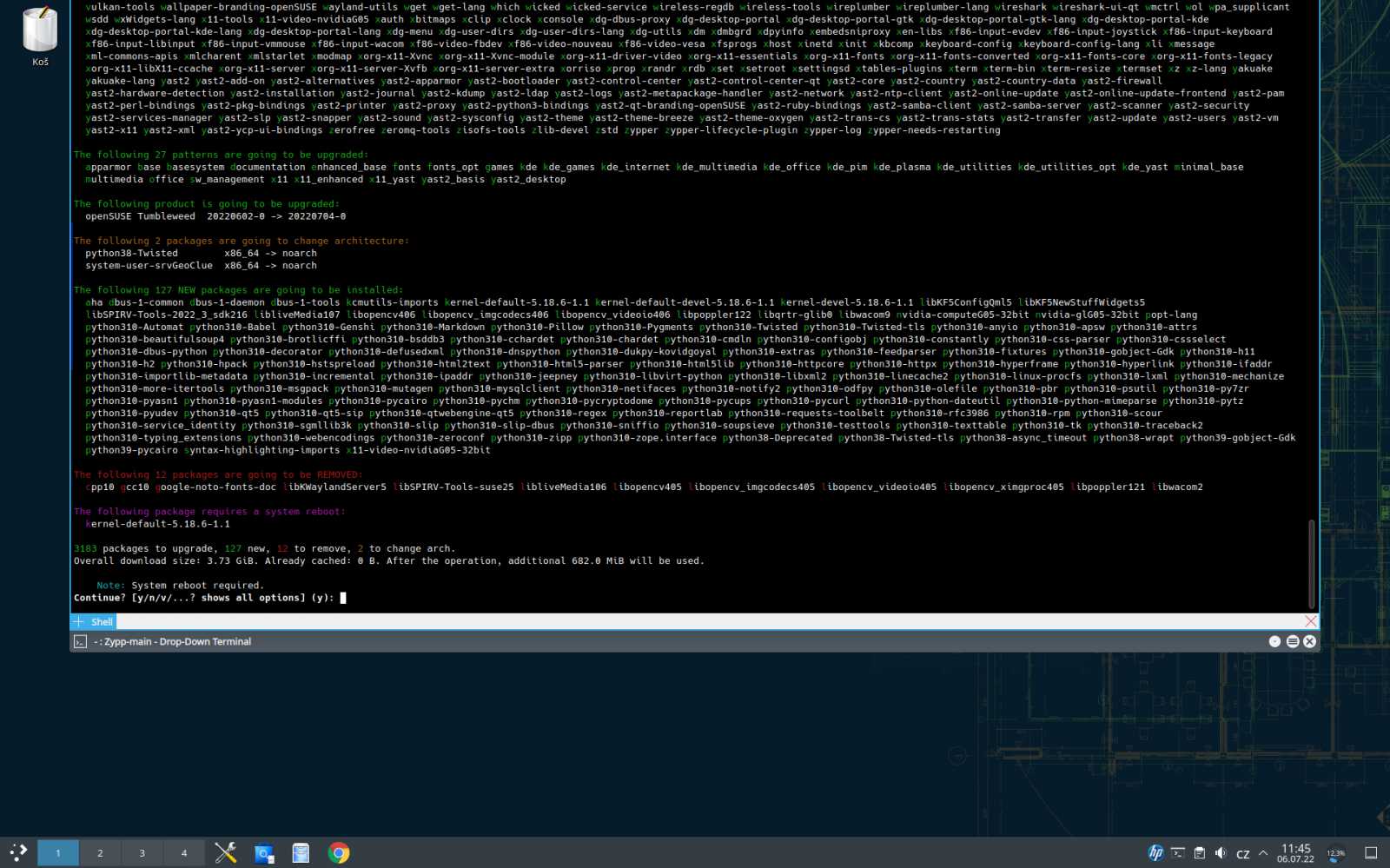
Task: Quit Yakuake with the round X button
Action: click(1310, 641)
